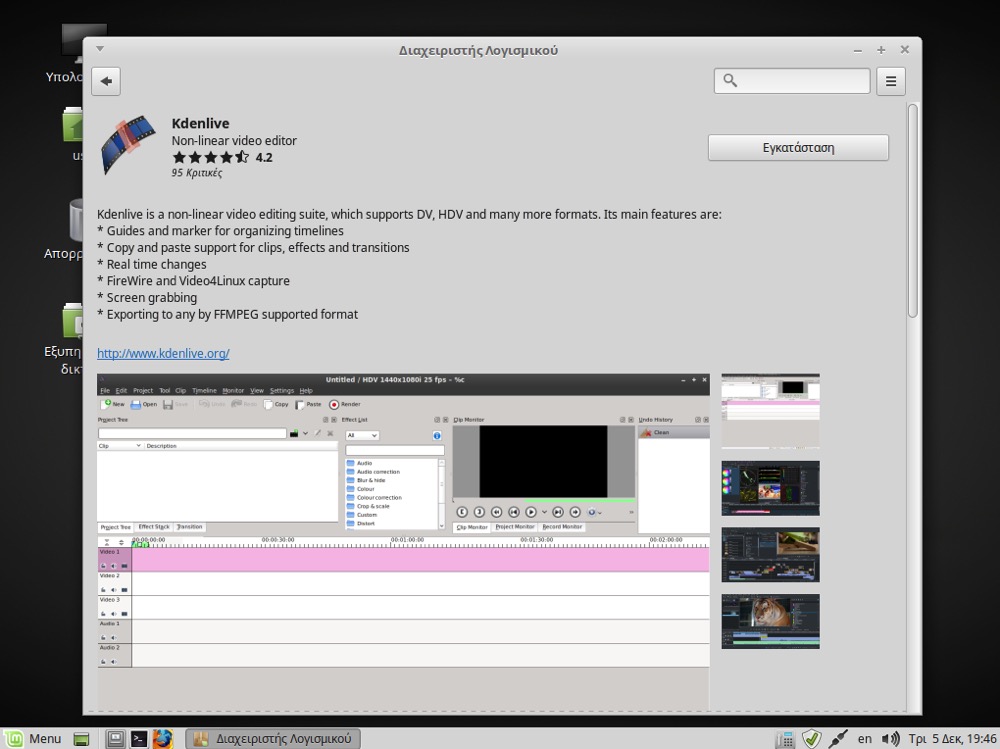Image resolution: width=1000 pixels, height=749 pixels.
Task: Click the Εγκατάσταση install button
Action: [798, 147]
